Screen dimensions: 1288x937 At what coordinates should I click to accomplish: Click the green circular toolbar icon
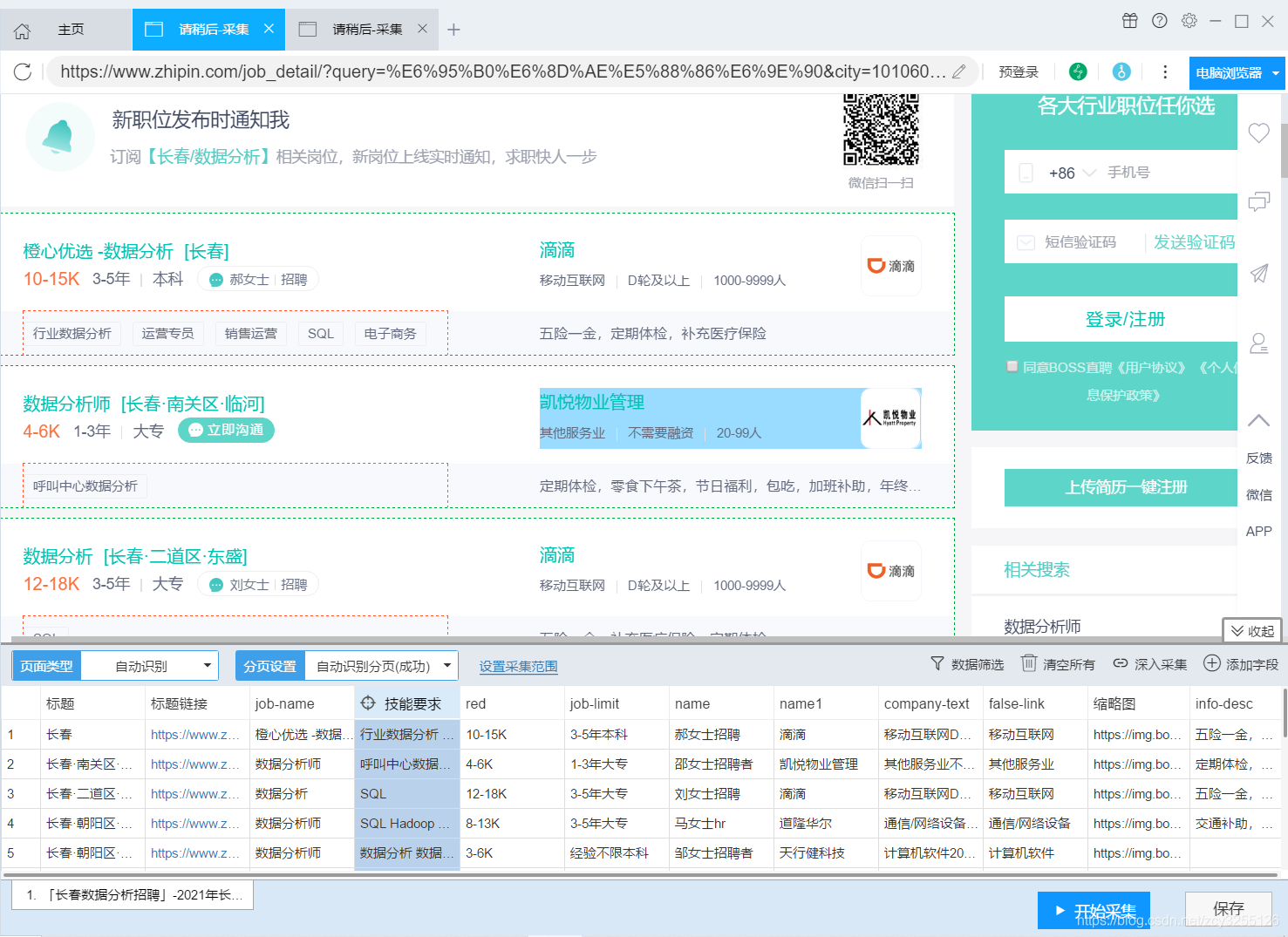click(x=1079, y=72)
